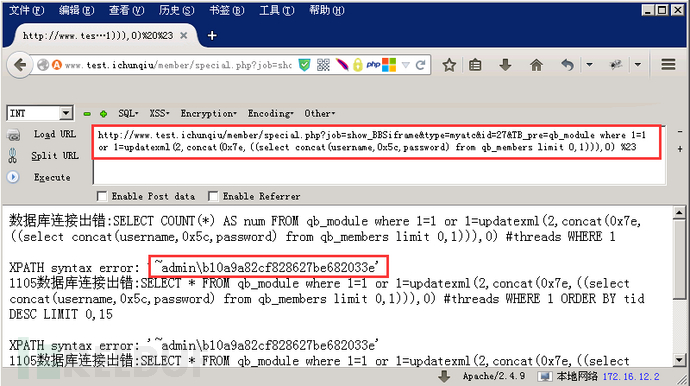
Task: Open the 编辑(E) menu
Action: click(77, 10)
